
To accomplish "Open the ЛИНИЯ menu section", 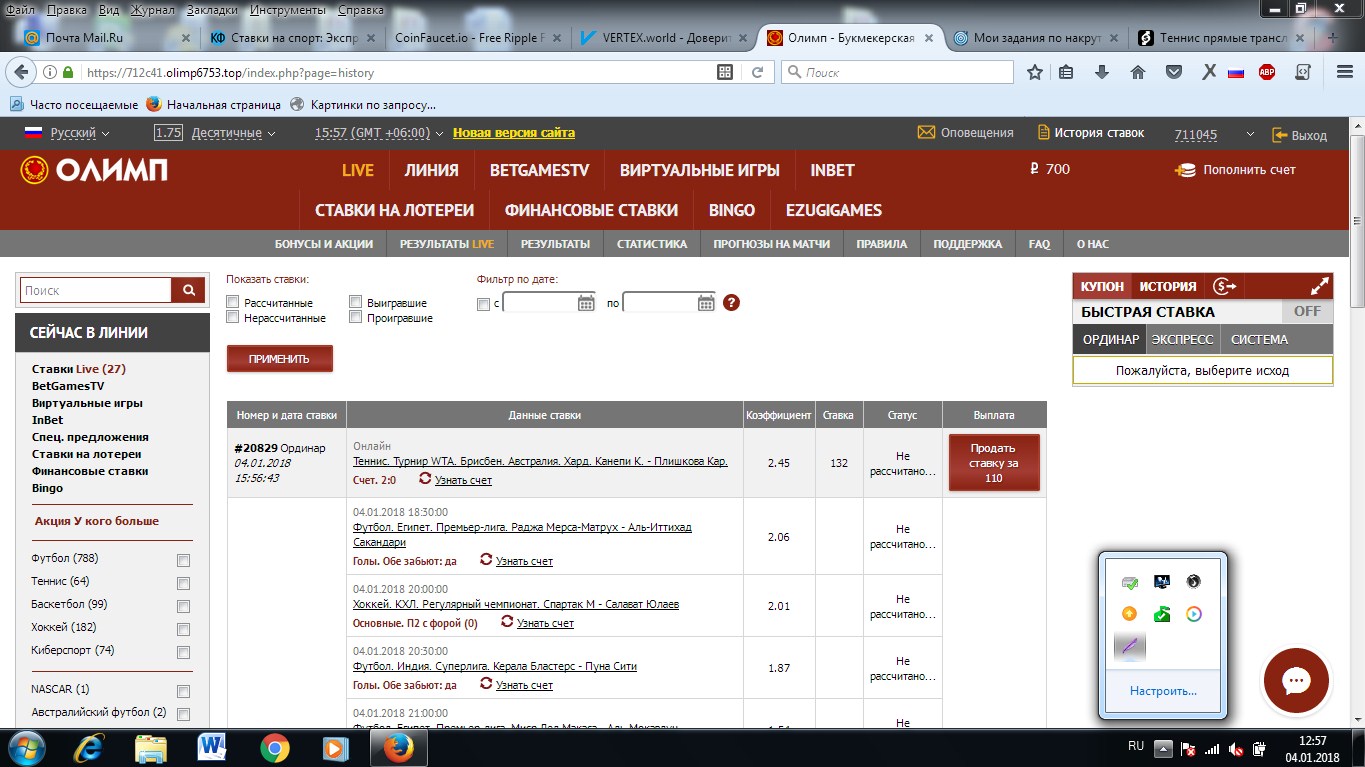I will click(431, 170).
